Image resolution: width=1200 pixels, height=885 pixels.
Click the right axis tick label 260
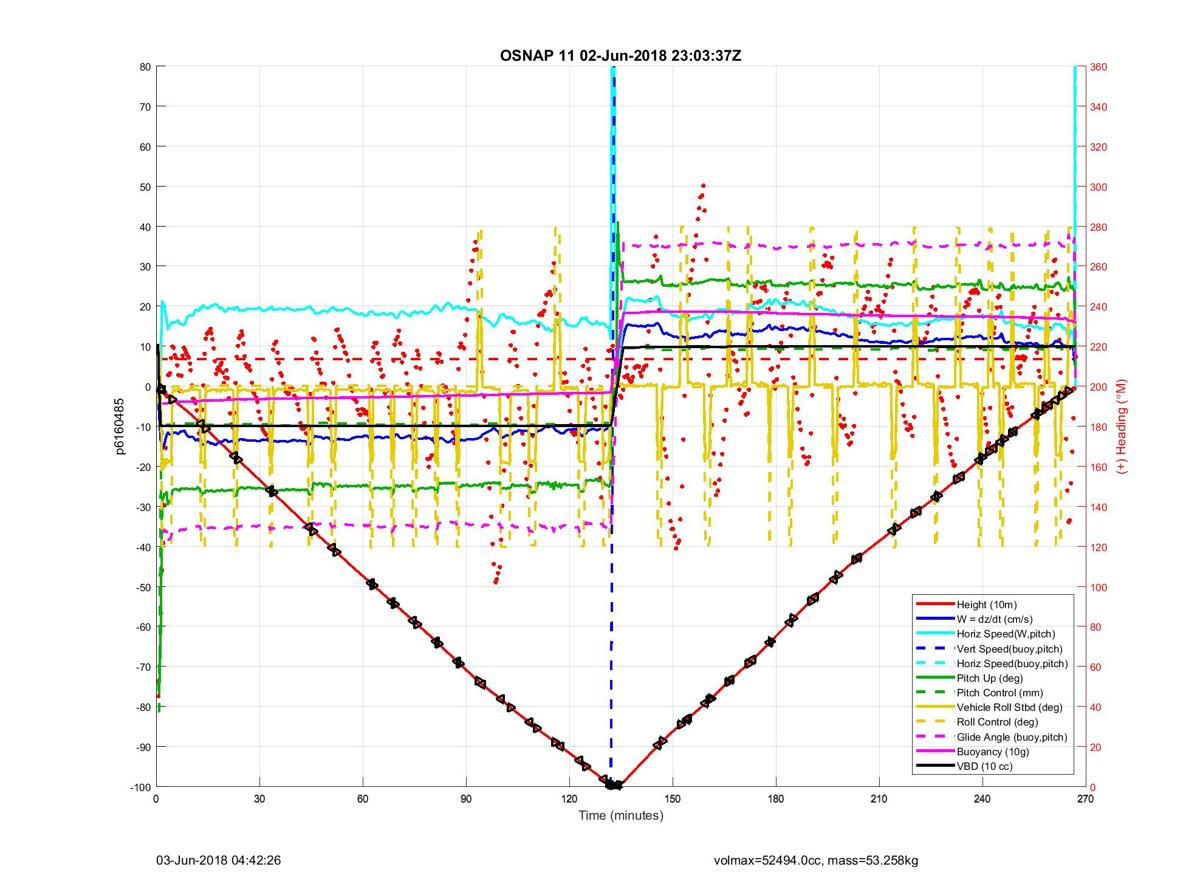click(1100, 267)
